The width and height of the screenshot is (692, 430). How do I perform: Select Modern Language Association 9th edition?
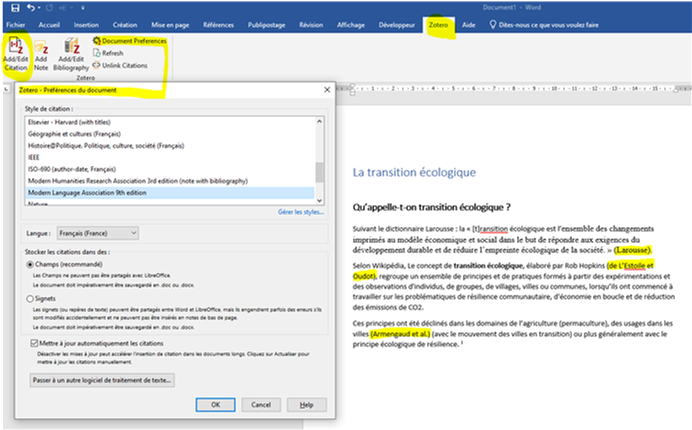click(170, 192)
